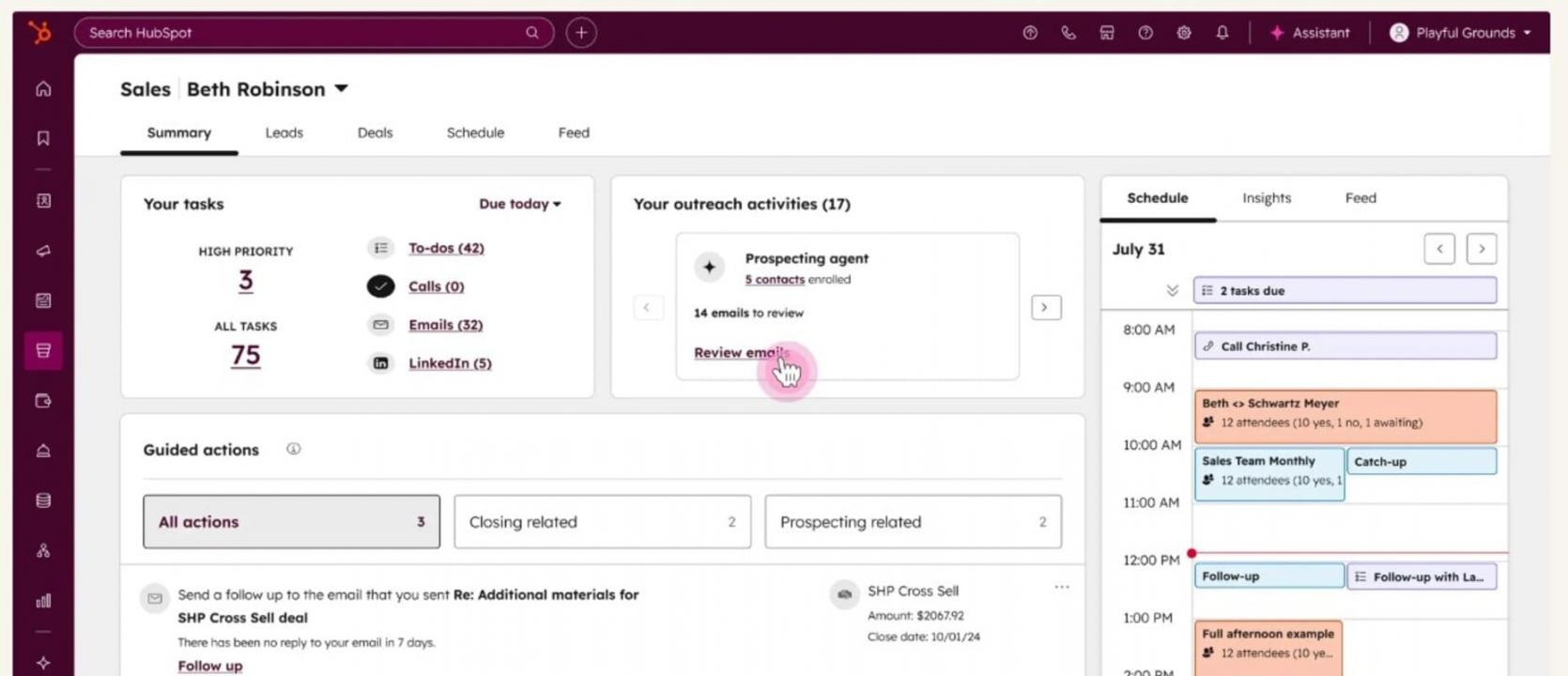
Task: Open the Feed tab under Beth Robinson
Action: click(574, 133)
